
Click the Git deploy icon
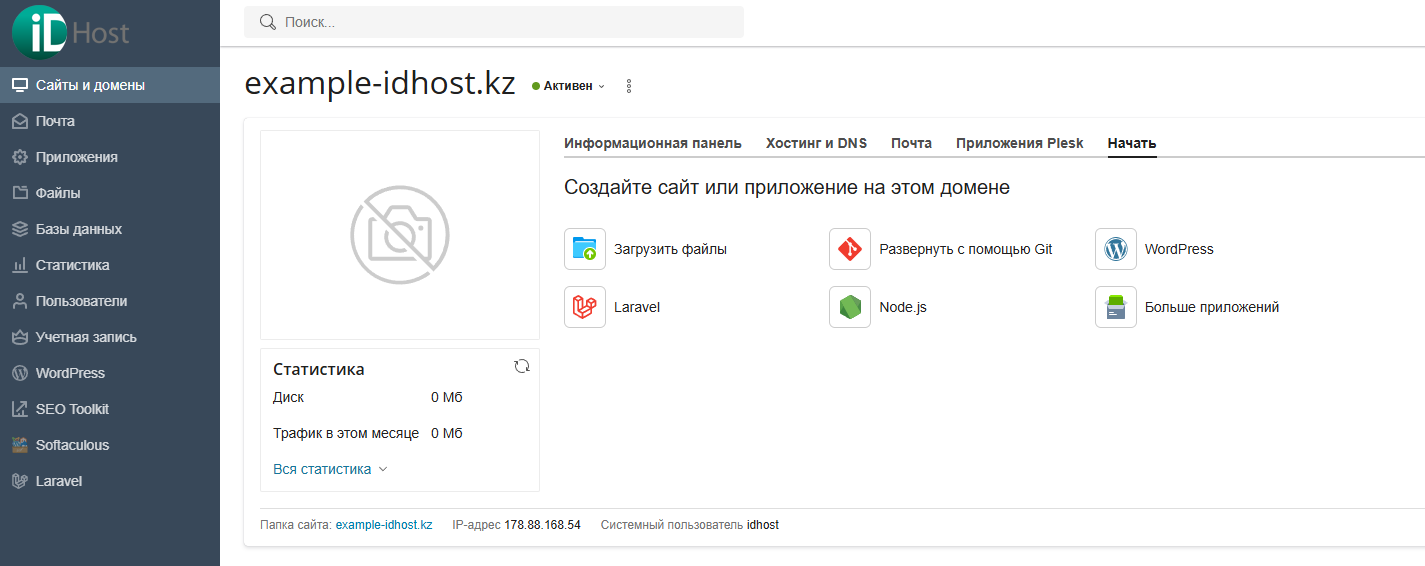850,249
